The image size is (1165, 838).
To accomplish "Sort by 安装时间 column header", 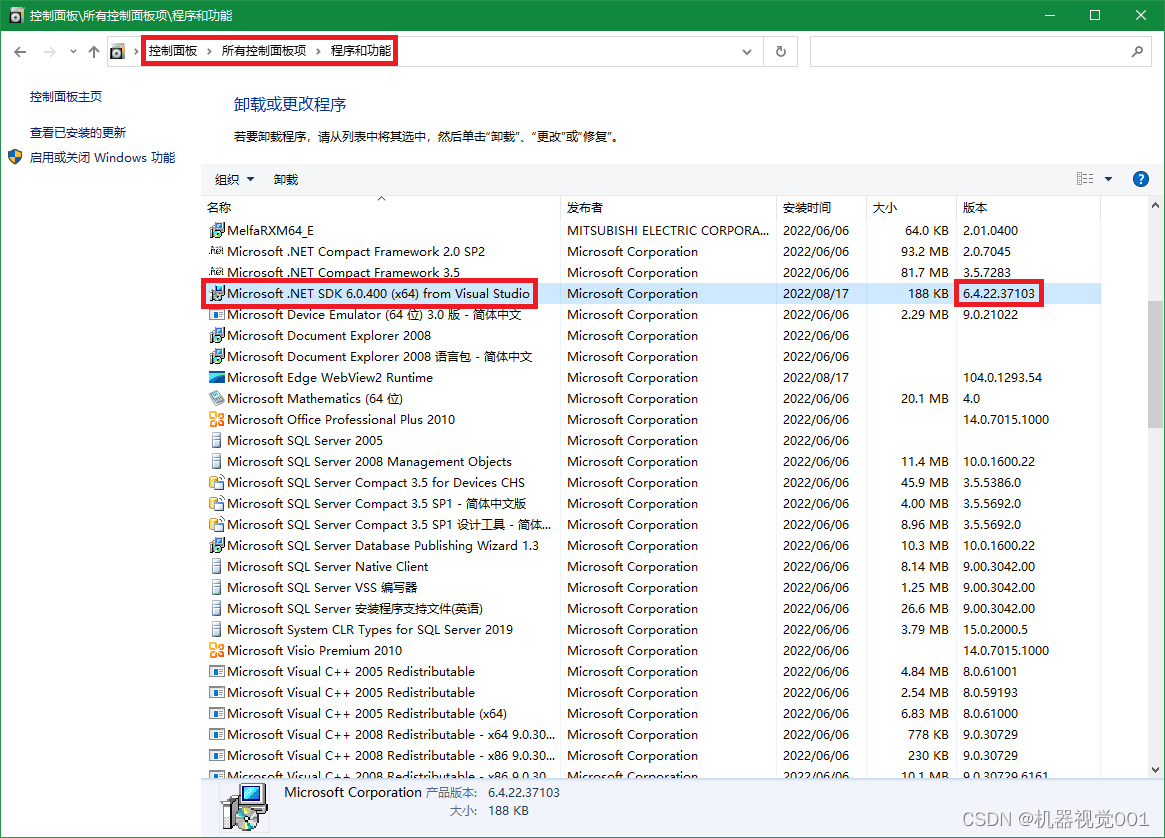I will point(821,207).
